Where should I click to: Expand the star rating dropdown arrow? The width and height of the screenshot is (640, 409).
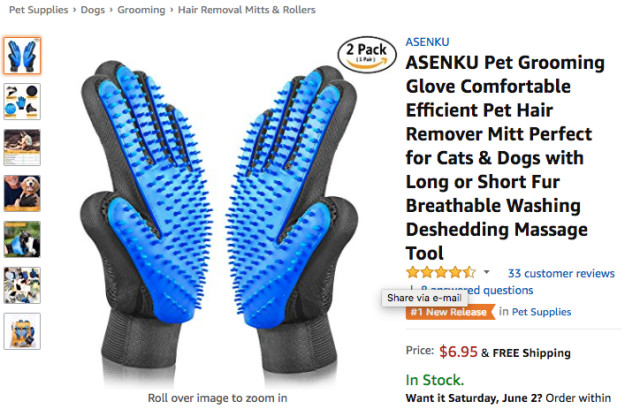point(486,272)
